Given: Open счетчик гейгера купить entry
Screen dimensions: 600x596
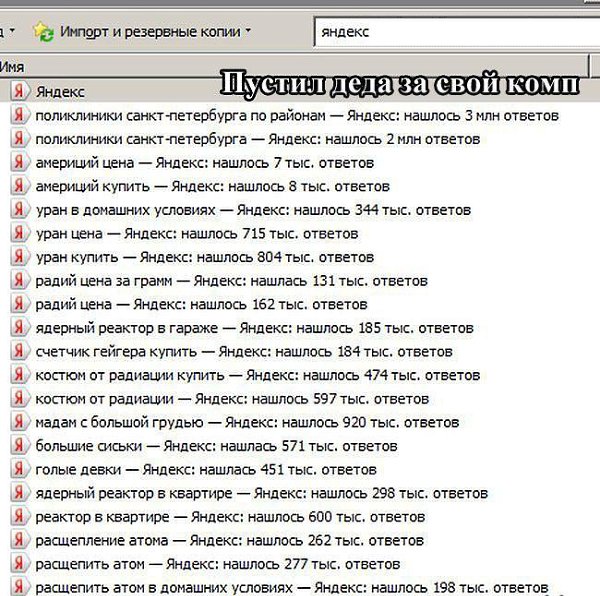Looking at the screenshot, I should point(244,352).
